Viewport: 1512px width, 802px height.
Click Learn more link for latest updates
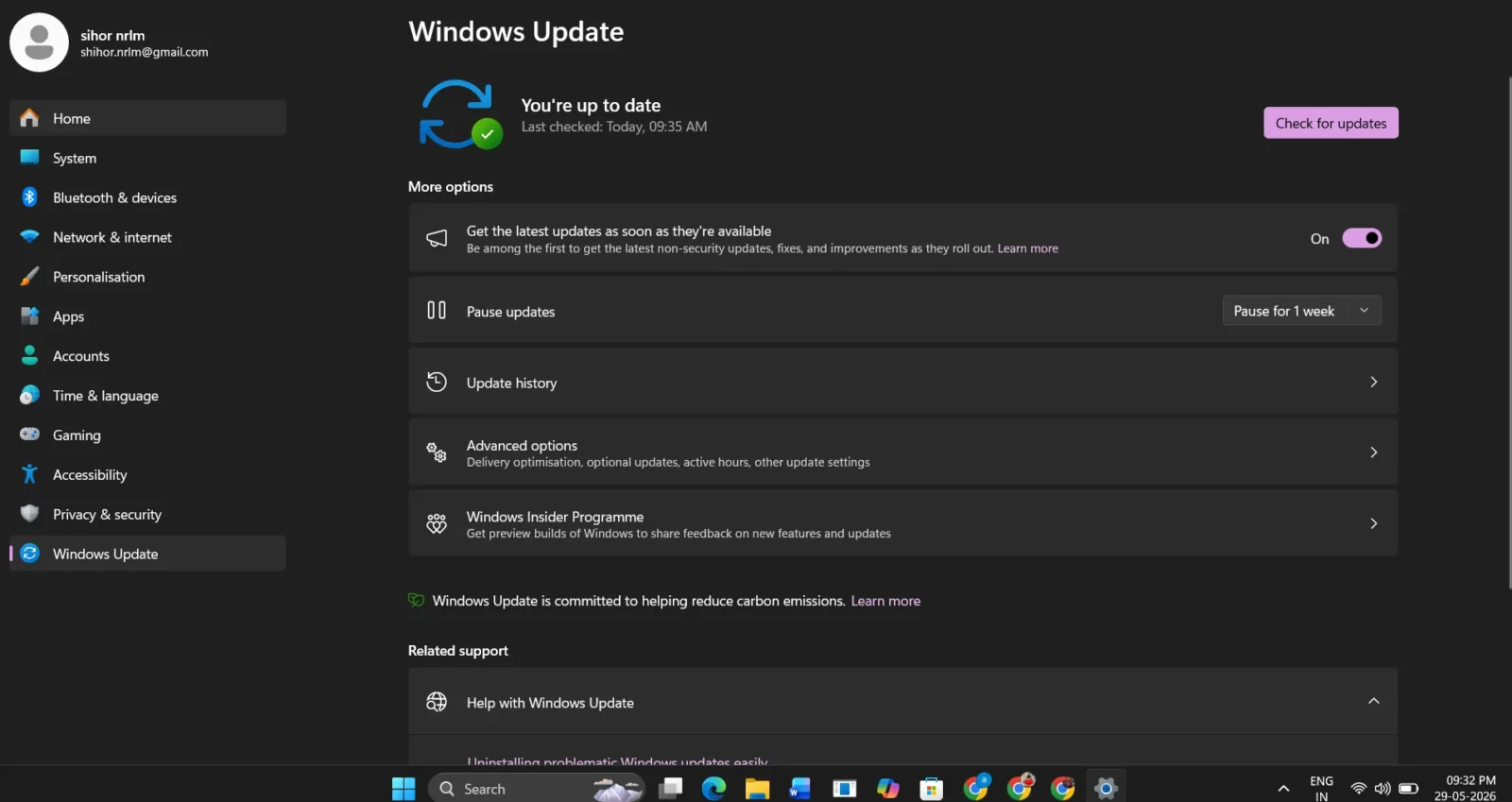tap(1028, 248)
